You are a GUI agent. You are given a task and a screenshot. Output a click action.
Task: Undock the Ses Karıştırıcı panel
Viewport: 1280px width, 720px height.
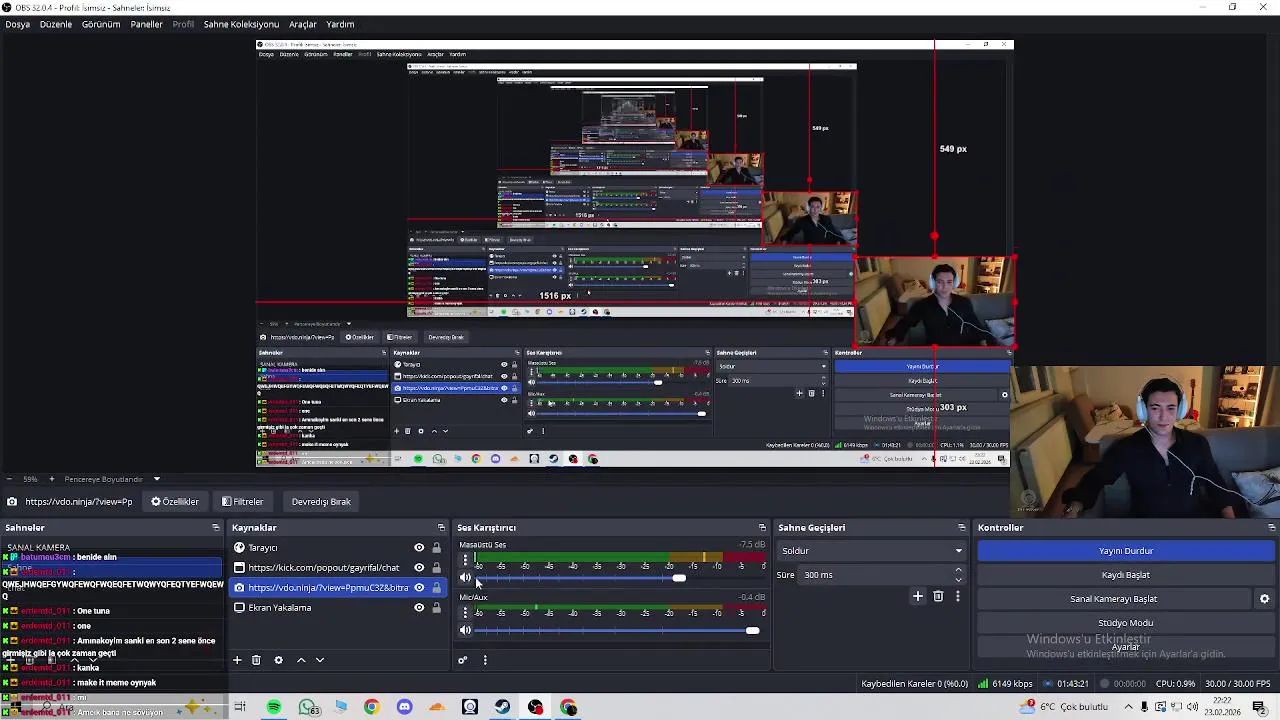click(x=762, y=527)
